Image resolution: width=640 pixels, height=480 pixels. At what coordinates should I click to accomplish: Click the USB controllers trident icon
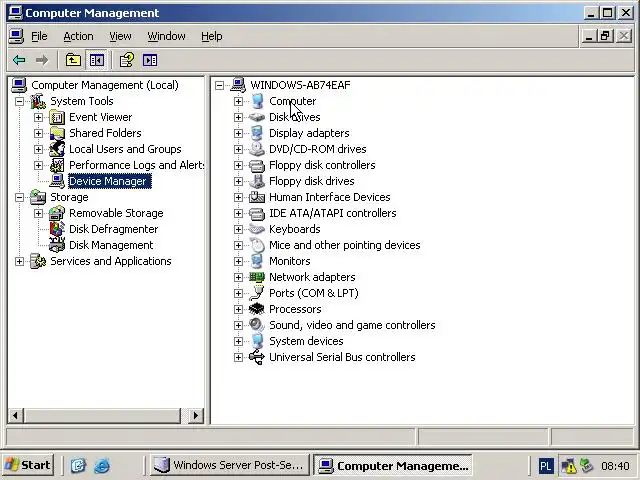[257, 358]
